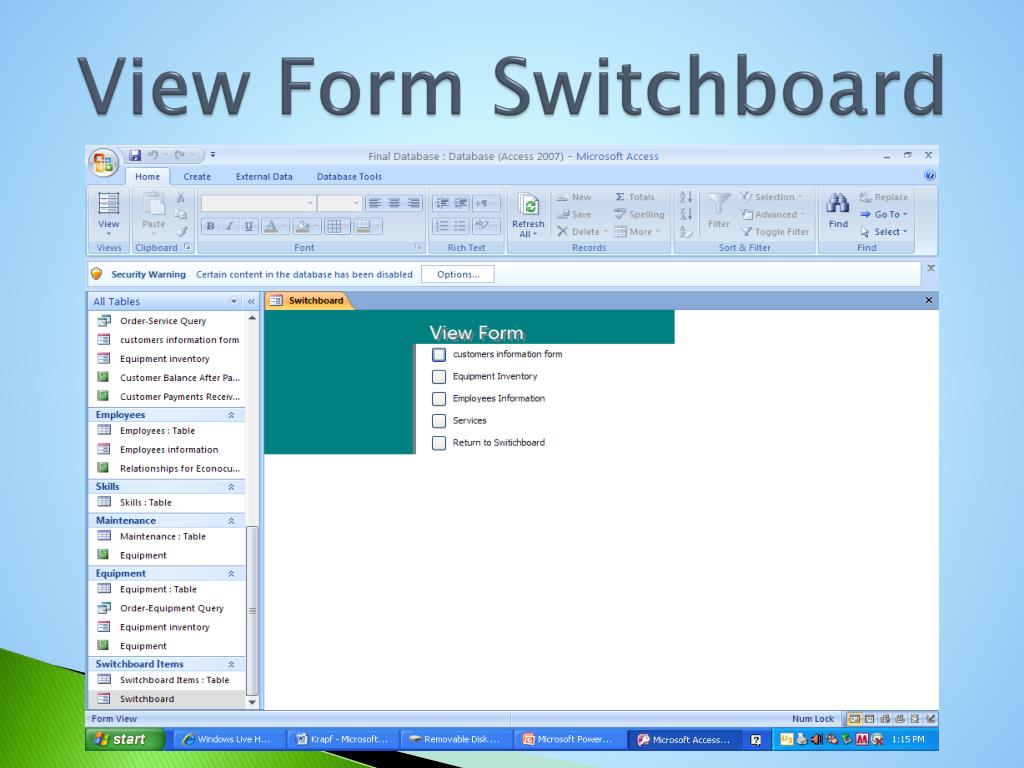Open Order-Service Query in navigation pane

point(167,321)
